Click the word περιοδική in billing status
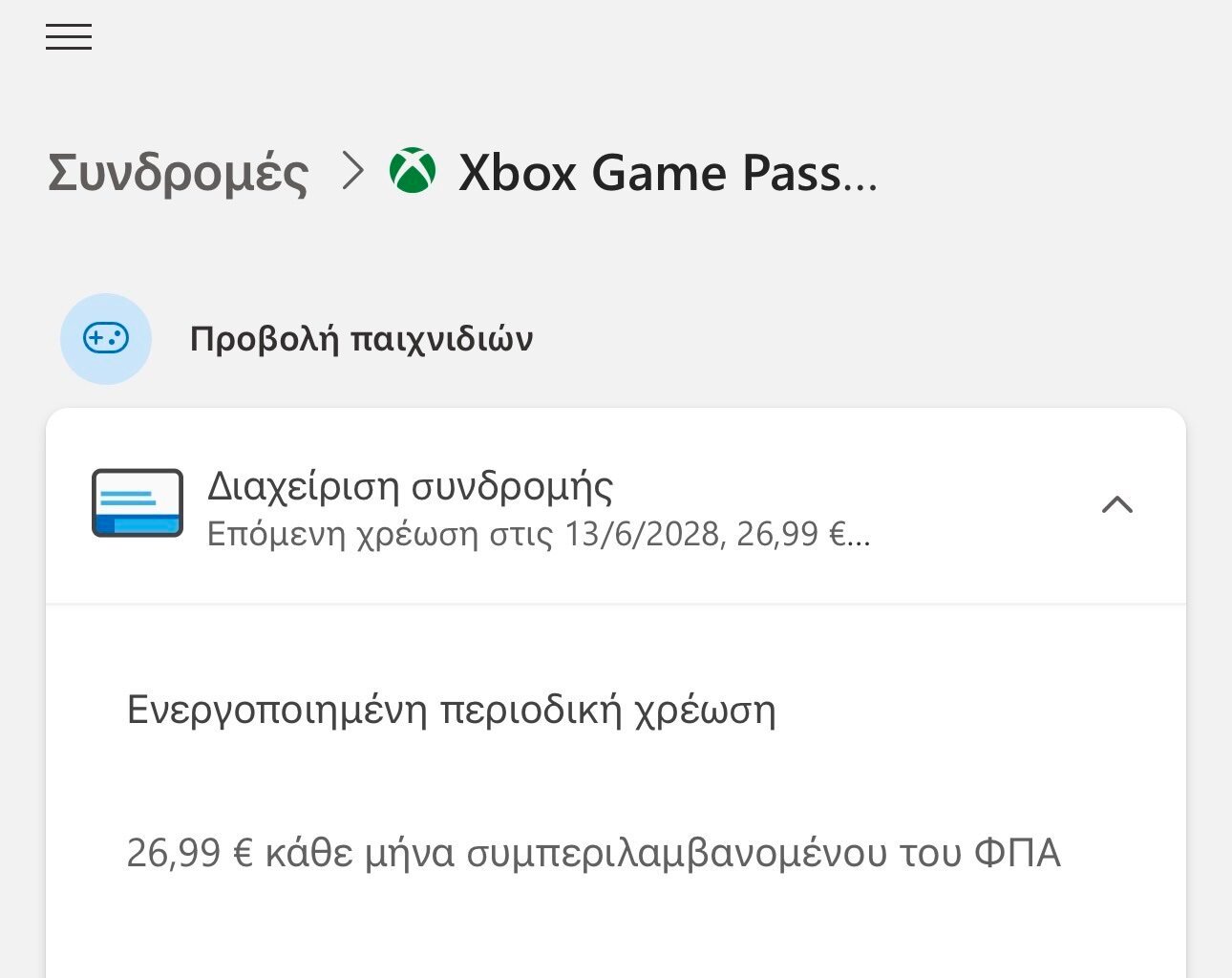Screen dimensions: 1232x978 coord(545,711)
